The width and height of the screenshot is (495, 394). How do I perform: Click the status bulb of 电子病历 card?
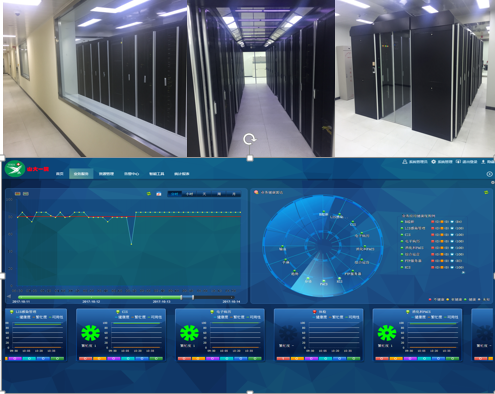[x=212, y=312]
